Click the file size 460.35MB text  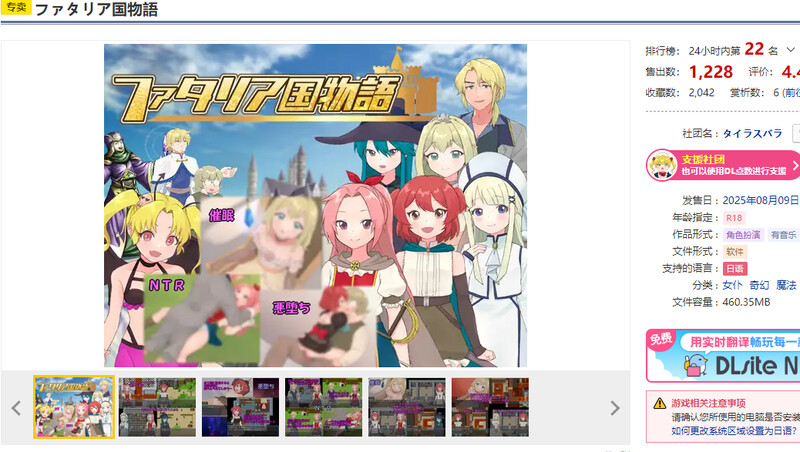pyautogui.click(x=746, y=302)
